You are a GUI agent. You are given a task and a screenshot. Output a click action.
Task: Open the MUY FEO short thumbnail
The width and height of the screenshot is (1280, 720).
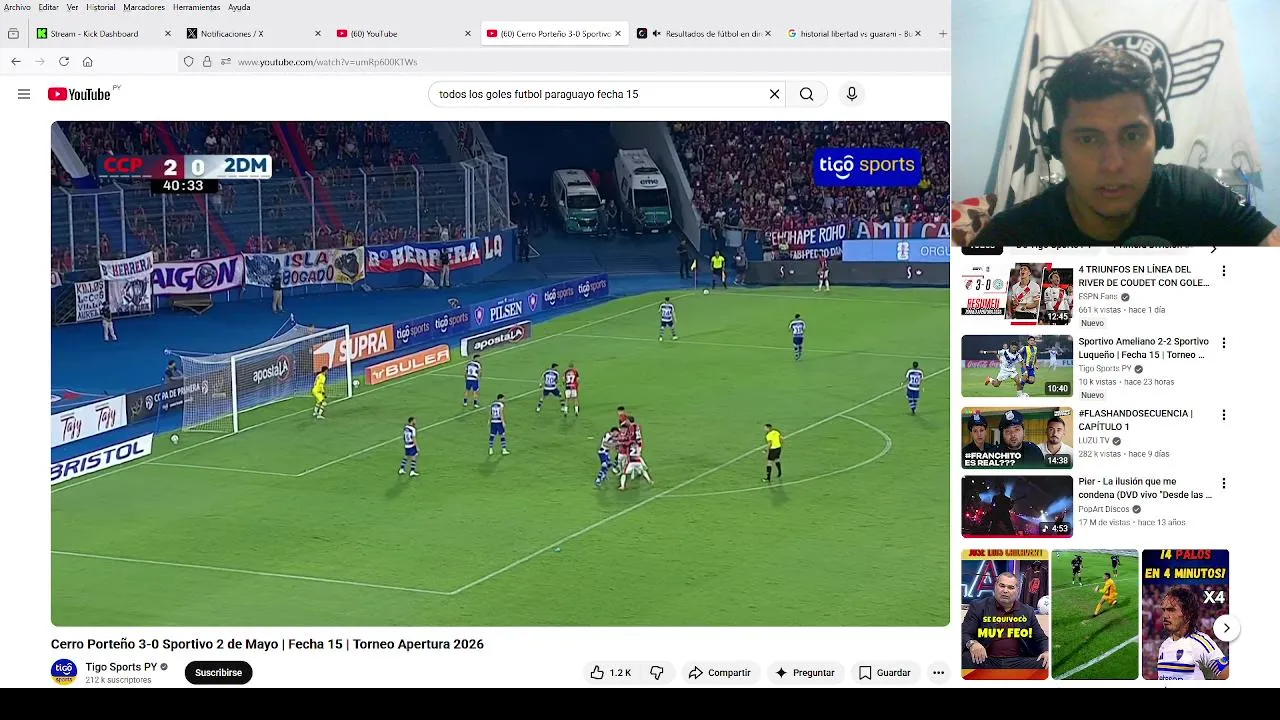click(x=1005, y=614)
